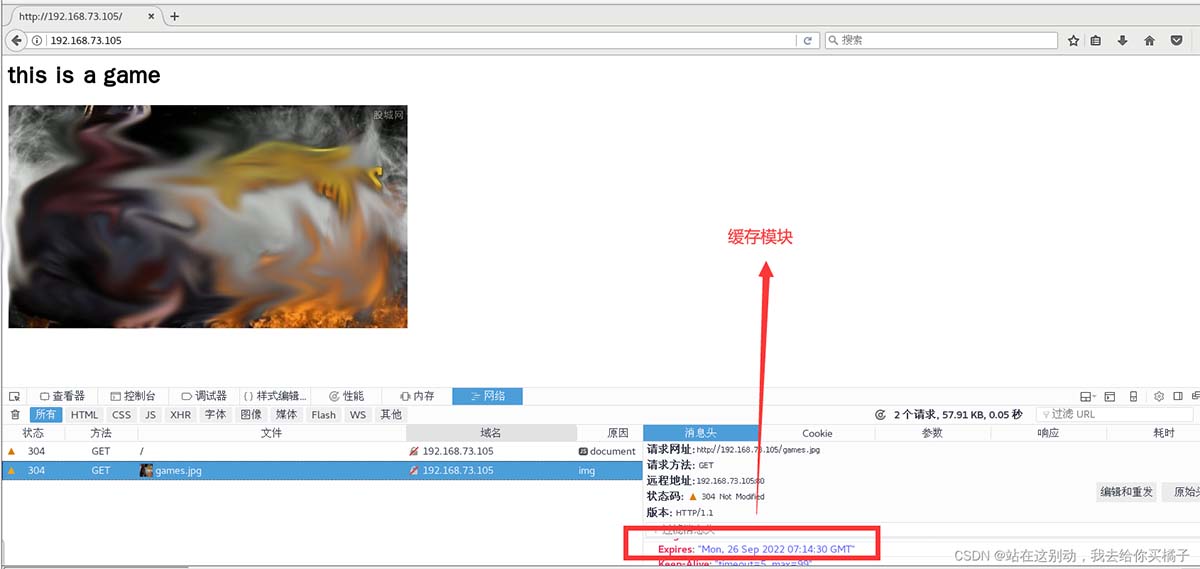Click the games.jpg thumbnail icon in list
The height and width of the screenshot is (569, 1200).
point(146,470)
